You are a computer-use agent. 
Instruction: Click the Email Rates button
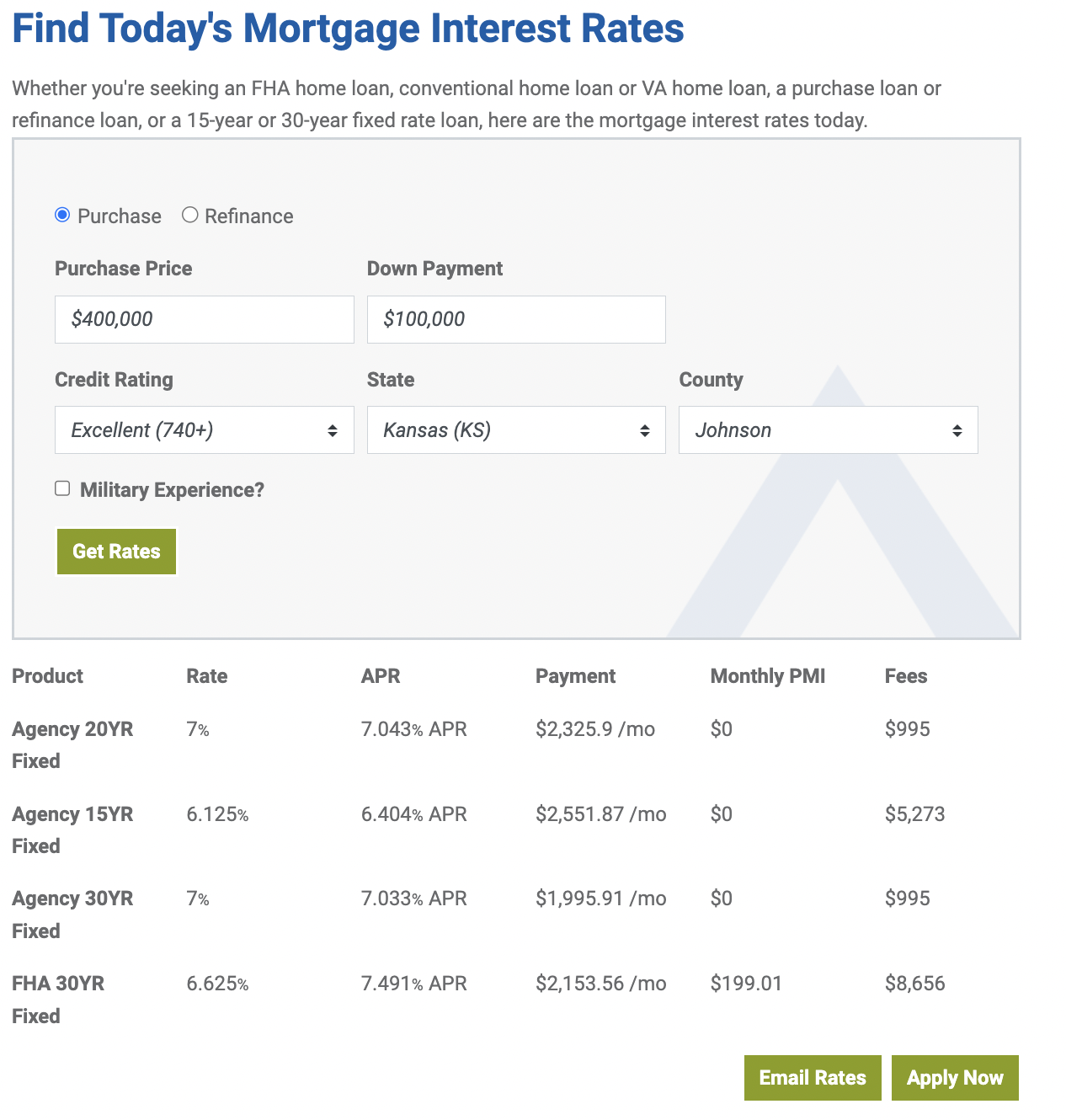point(812,1077)
